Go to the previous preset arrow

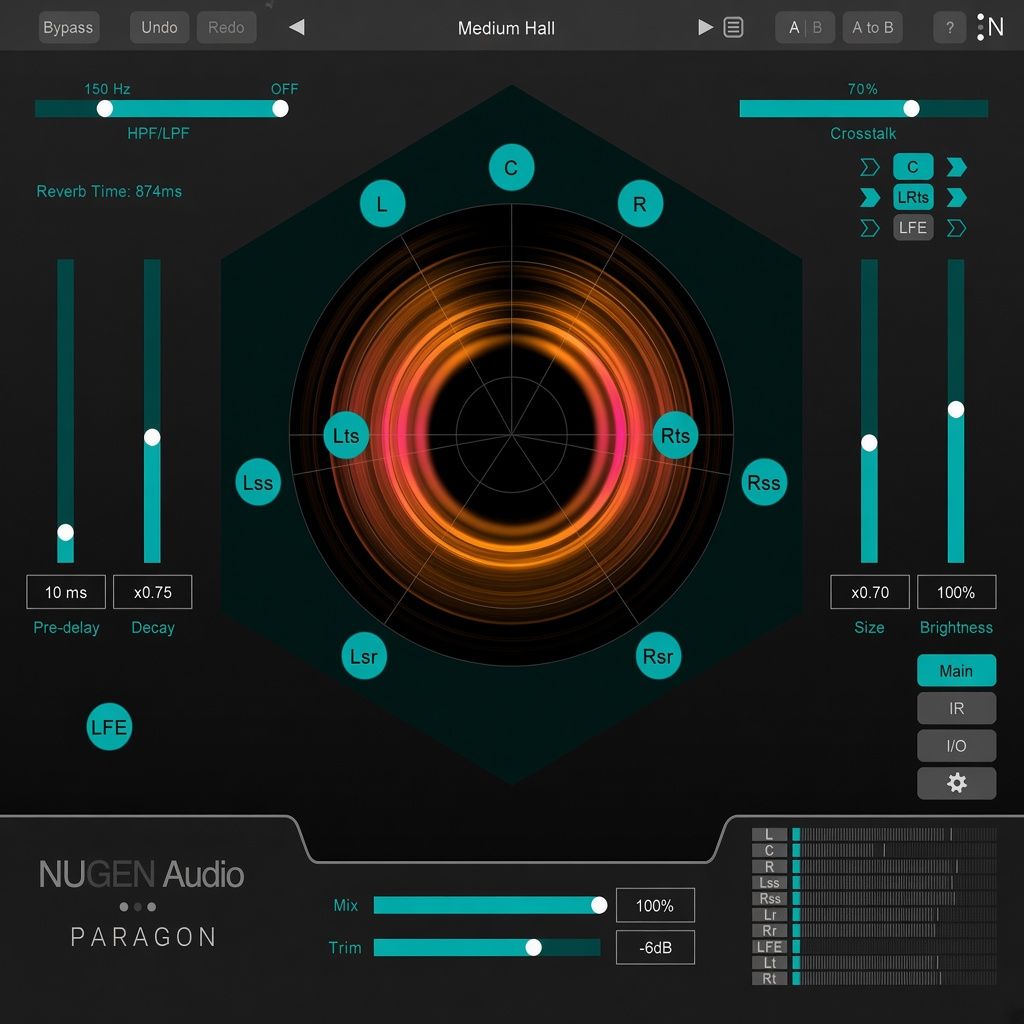tap(297, 27)
